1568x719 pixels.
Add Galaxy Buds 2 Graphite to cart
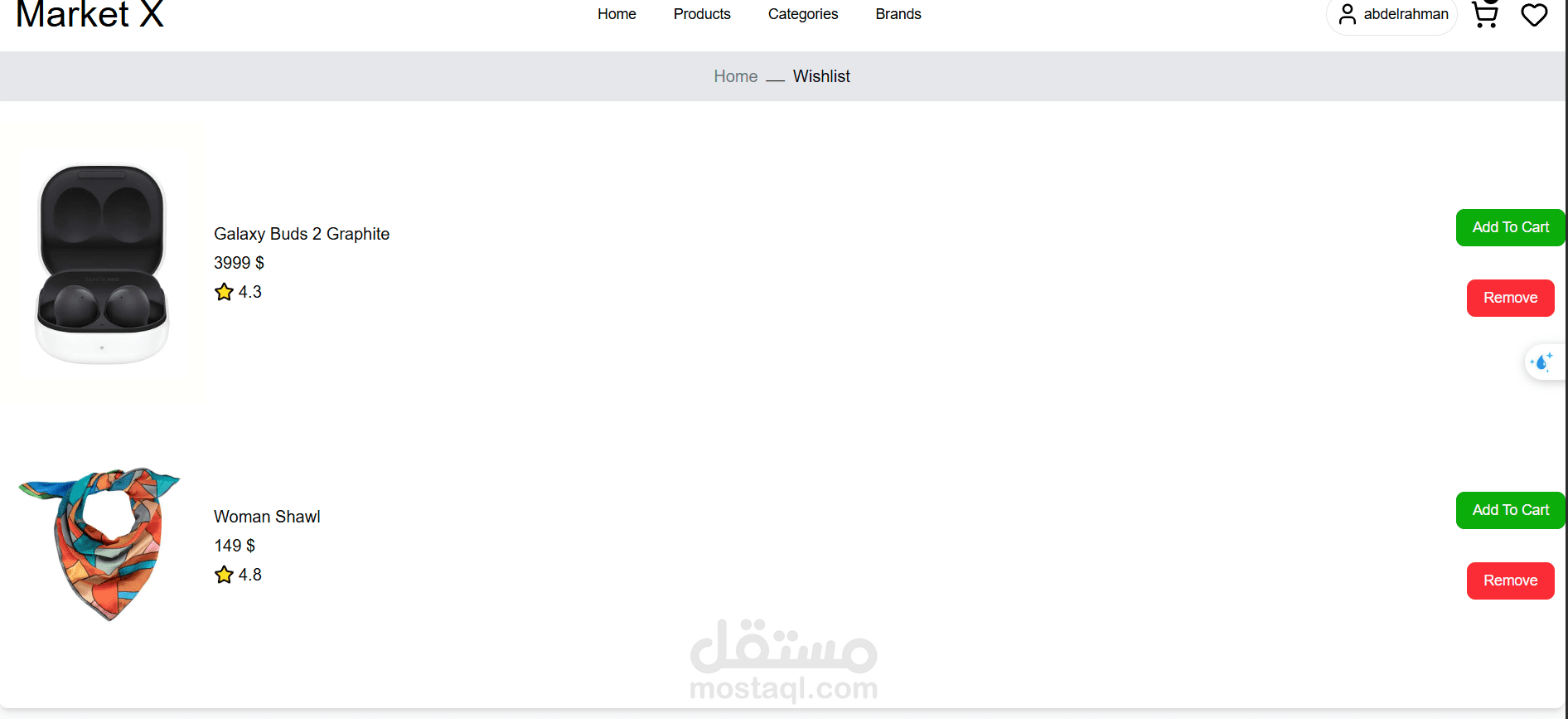tap(1510, 227)
